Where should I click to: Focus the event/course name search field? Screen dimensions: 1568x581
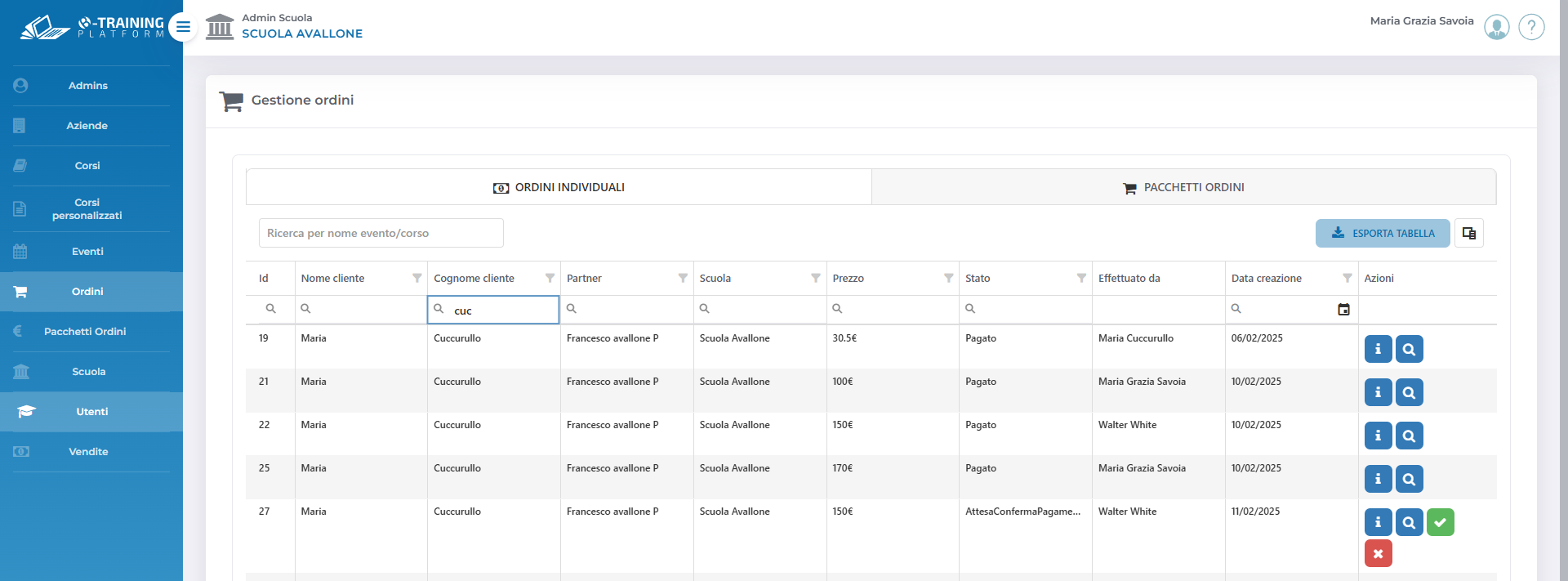tap(381, 233)
